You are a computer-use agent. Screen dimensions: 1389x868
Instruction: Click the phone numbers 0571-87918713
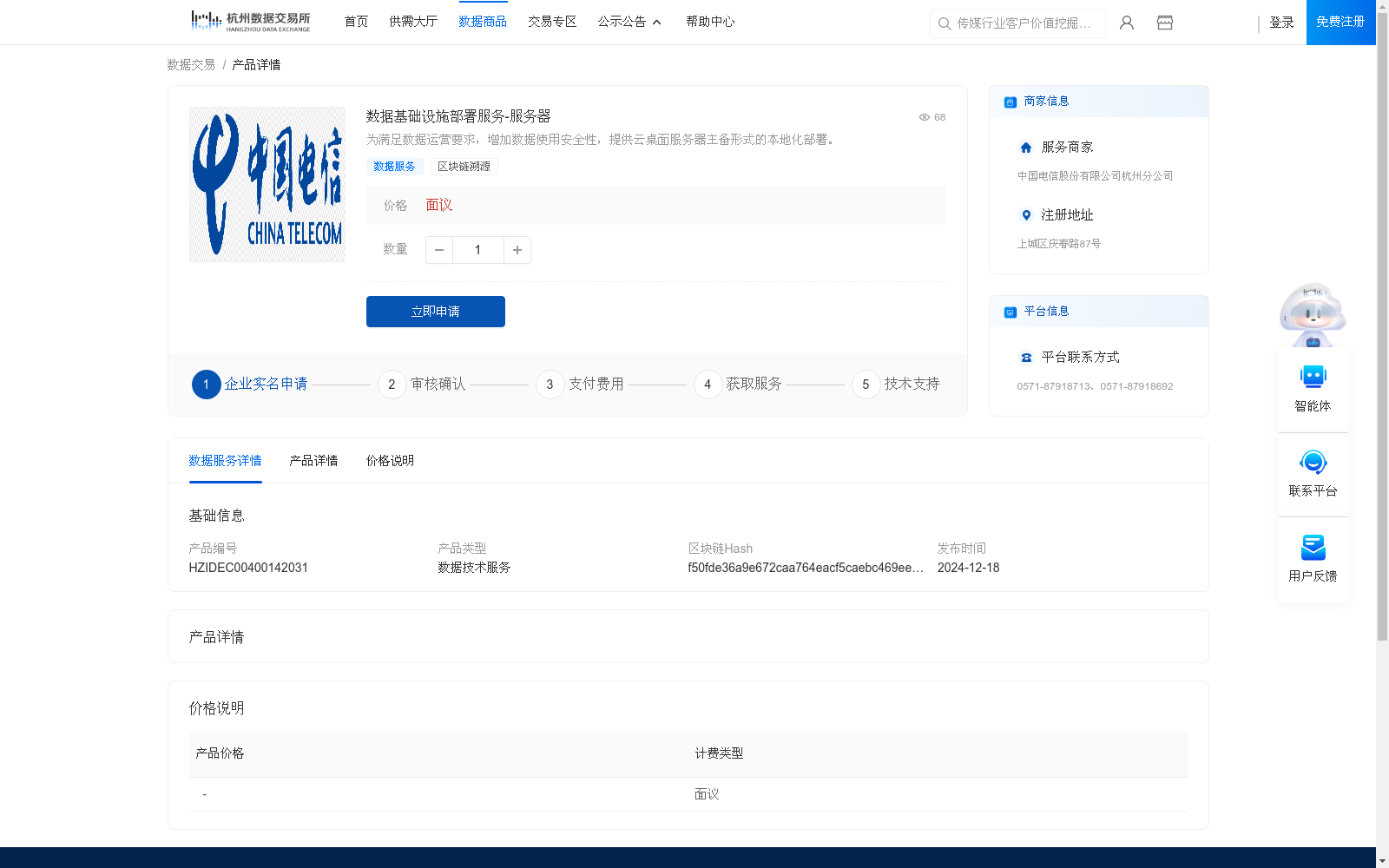coord(1095,386)
